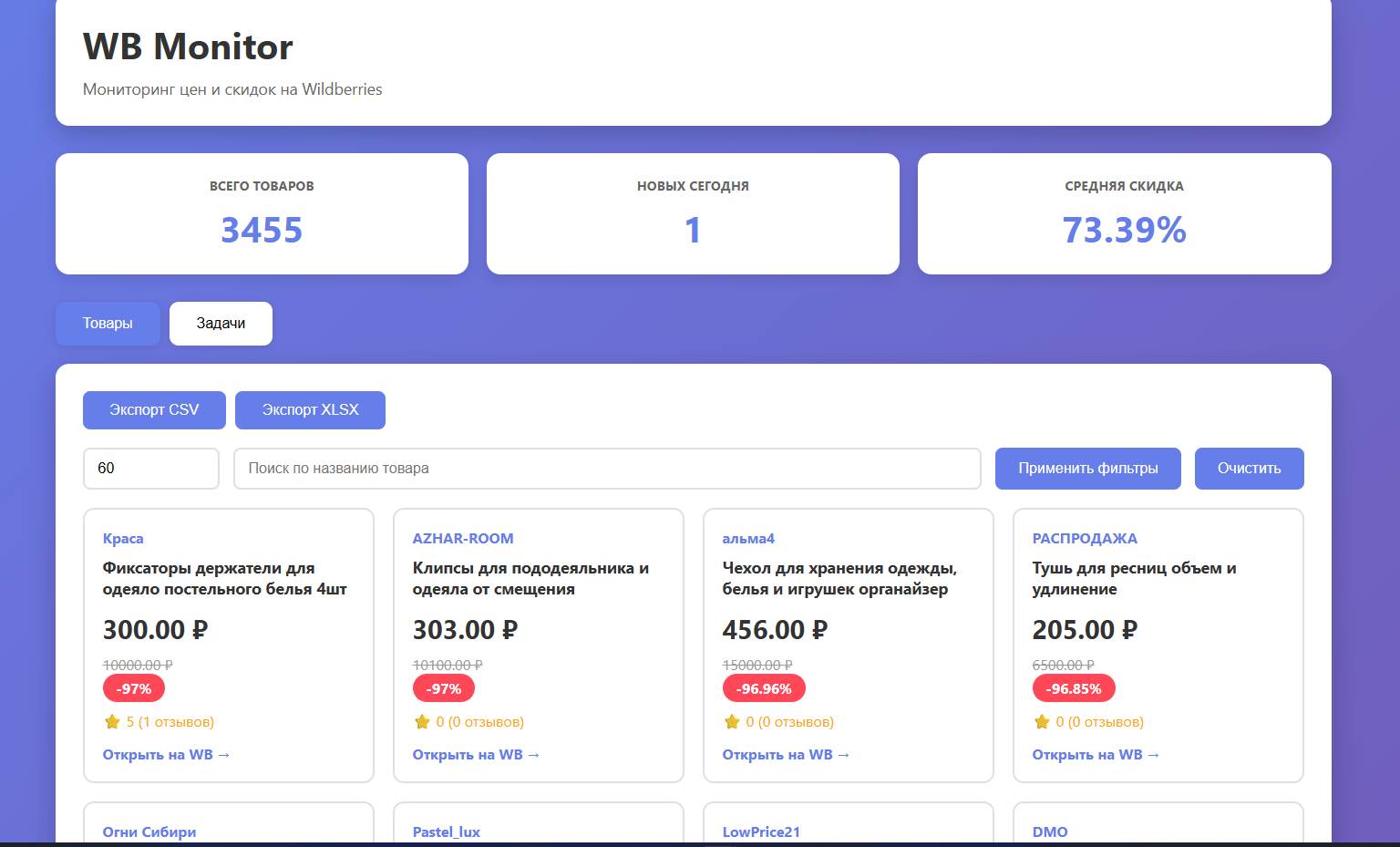Click the rating text 5 (1 отзывов)
This screenshot has width=1400, height=847.
(170, 722)
